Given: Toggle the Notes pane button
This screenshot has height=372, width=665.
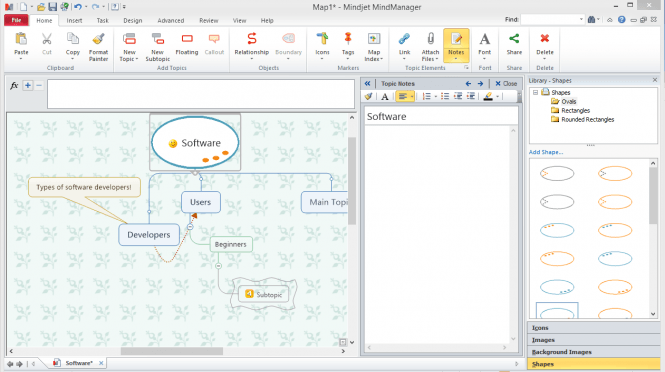Looking at the screenshot, I should tap(456, 46).
